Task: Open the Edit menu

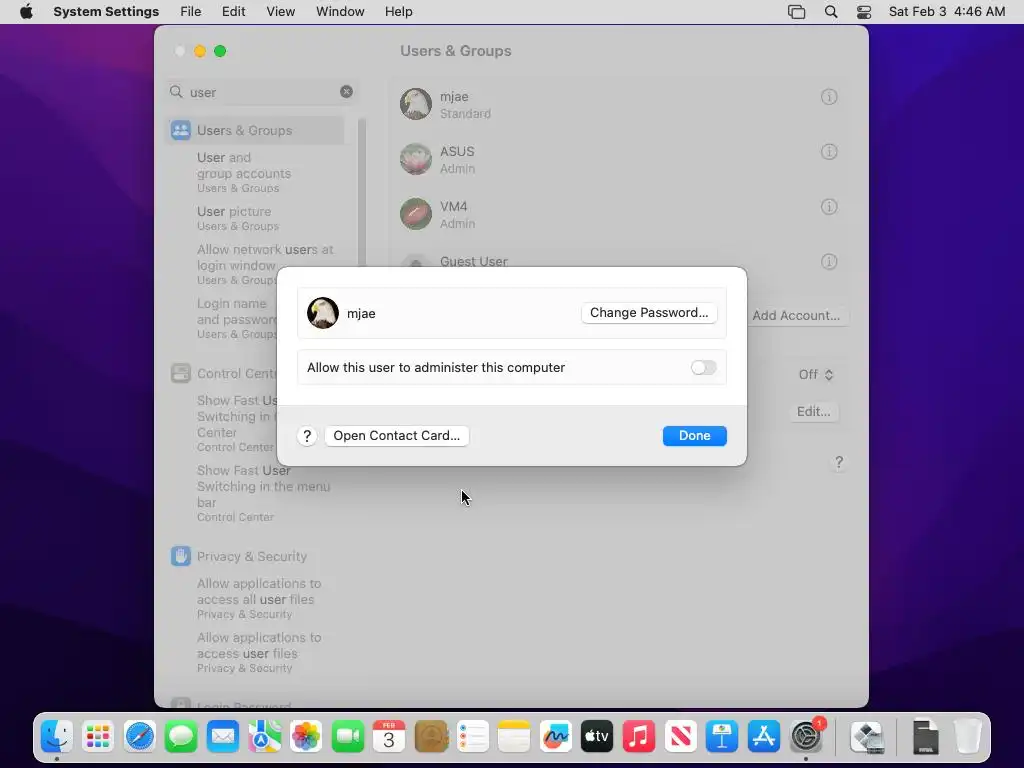Action: pos(233,12)
